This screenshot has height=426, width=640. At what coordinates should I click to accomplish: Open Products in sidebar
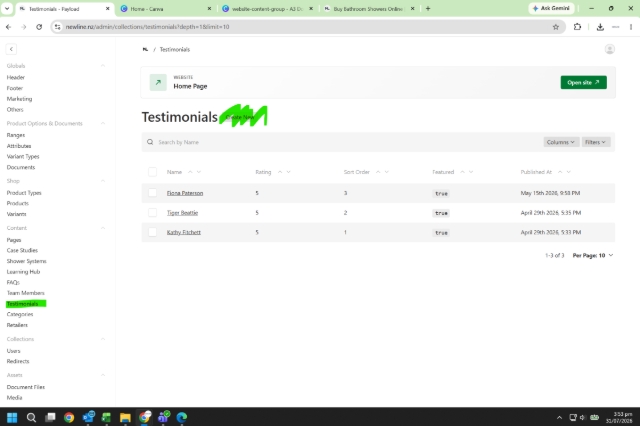point(18,203)
